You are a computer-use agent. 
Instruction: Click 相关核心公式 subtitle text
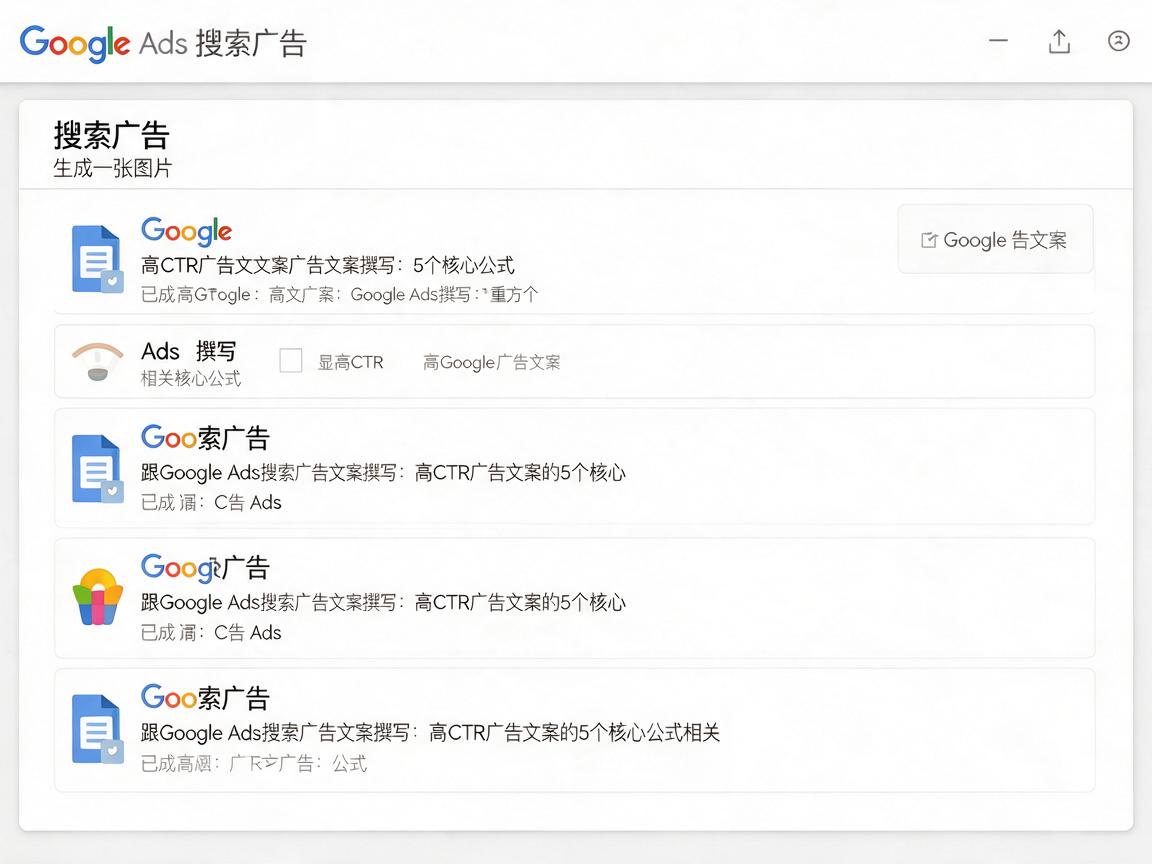[191, 378]
